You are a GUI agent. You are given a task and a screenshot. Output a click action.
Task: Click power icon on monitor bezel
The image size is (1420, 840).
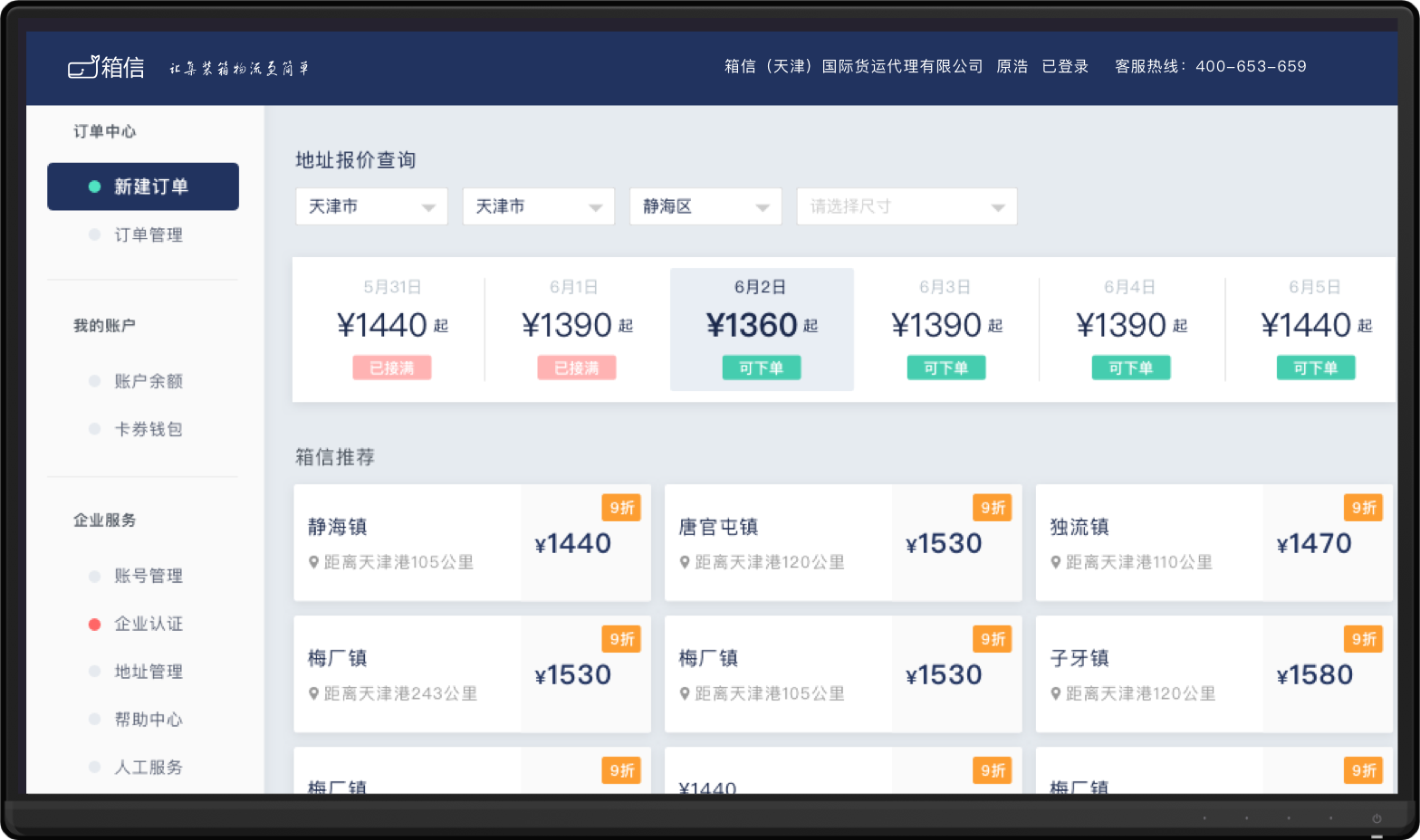[1376, 818]
